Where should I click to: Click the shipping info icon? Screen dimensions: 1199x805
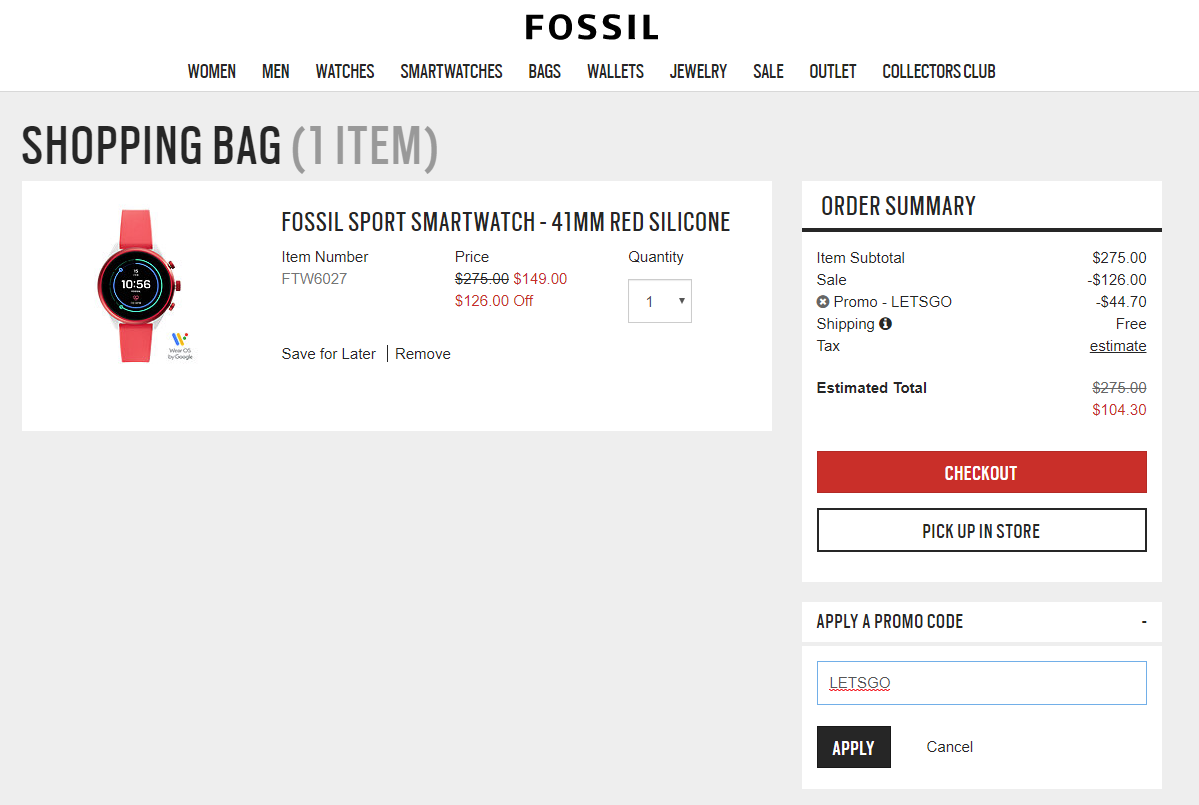885,324
